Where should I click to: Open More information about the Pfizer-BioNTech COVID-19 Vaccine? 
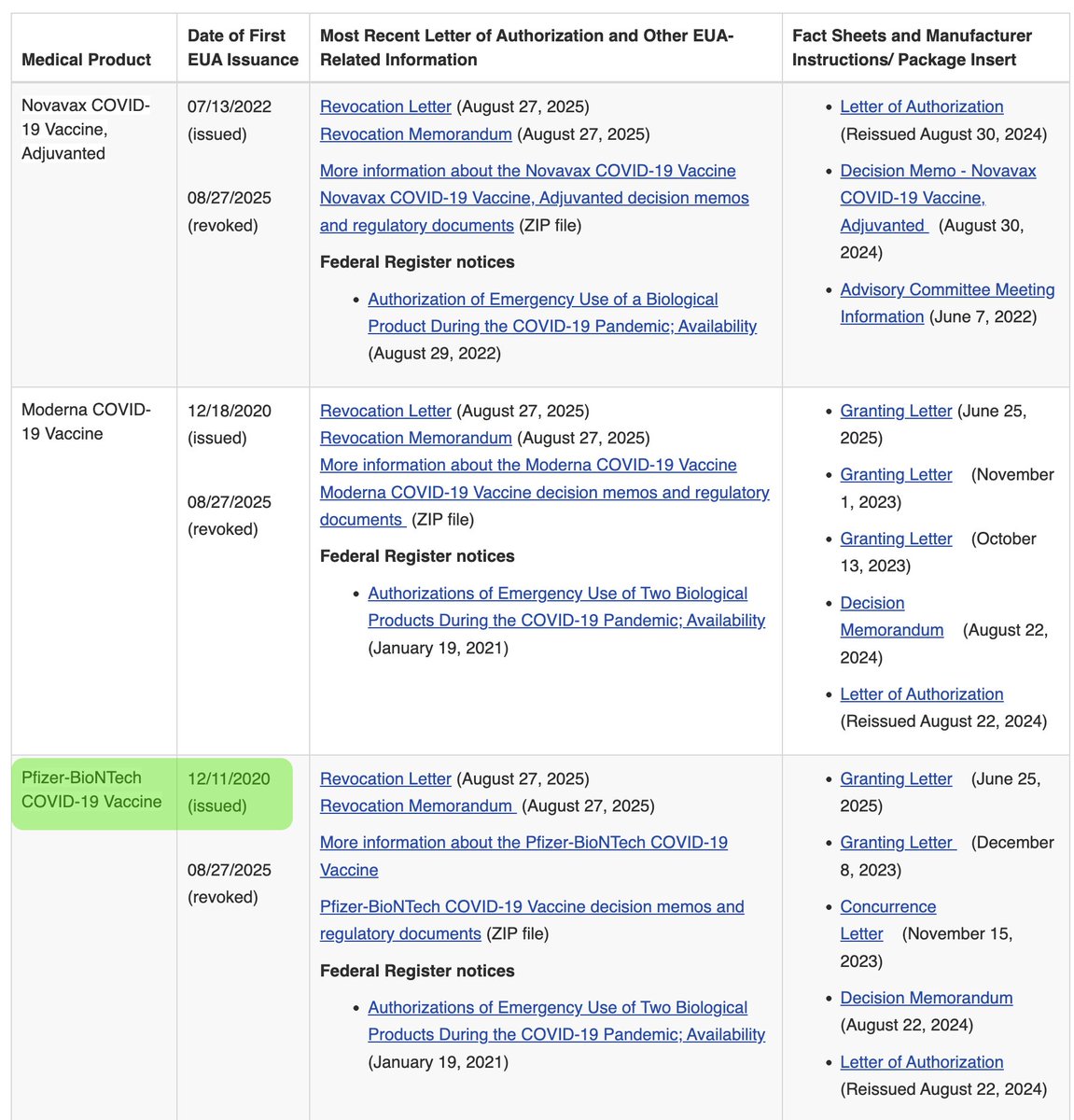(523, 856)
